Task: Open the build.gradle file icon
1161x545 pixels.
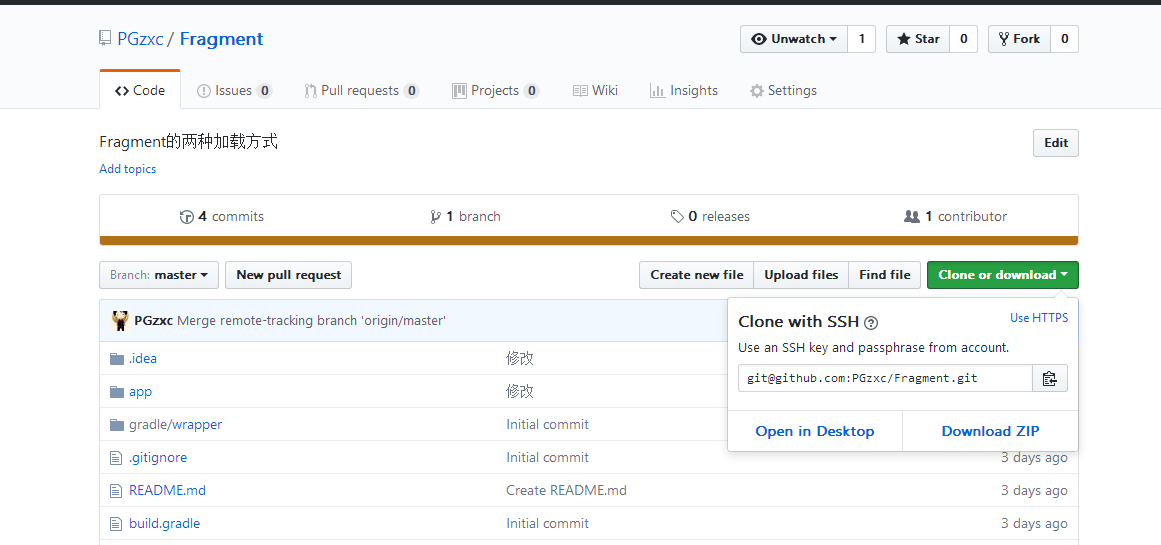Action: pyautogui.click(x=116, y=524)
